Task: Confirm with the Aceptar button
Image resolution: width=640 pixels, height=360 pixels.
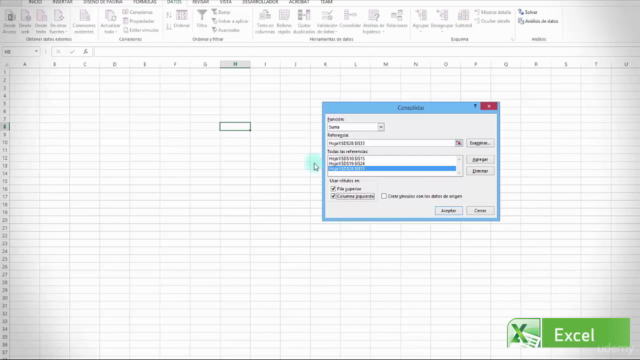Action: tap(449, 211)
